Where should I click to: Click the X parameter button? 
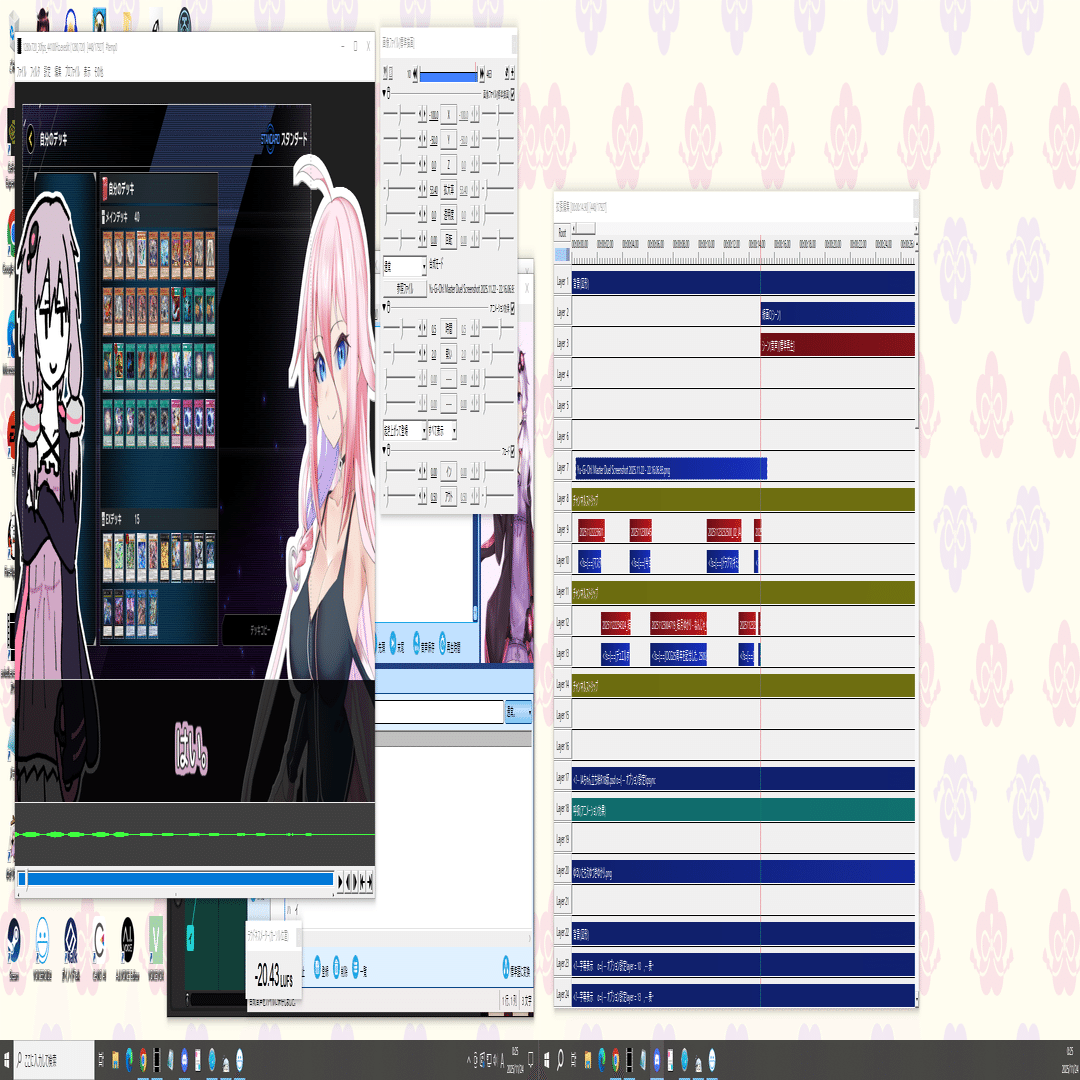[x=448, y=115]
